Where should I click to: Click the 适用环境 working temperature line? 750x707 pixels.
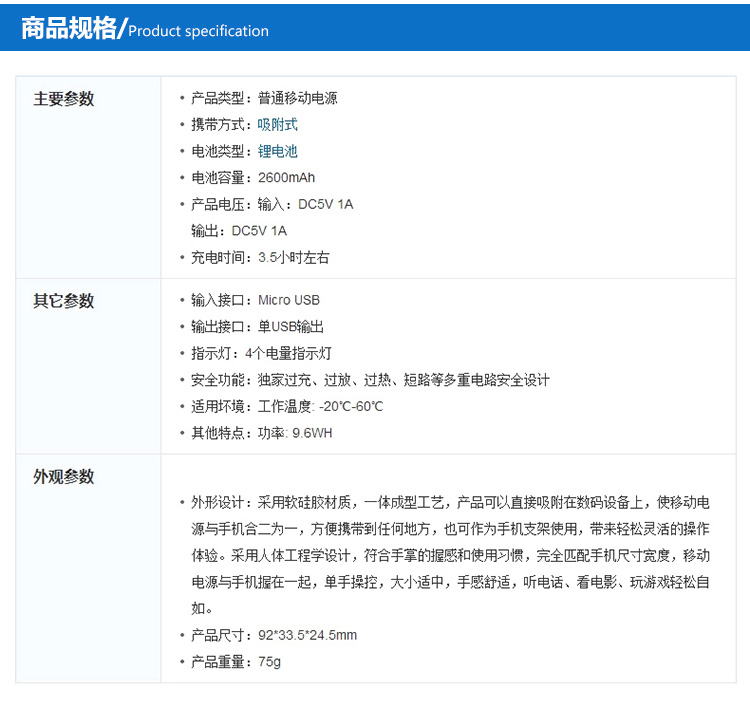tap(287, 407)
